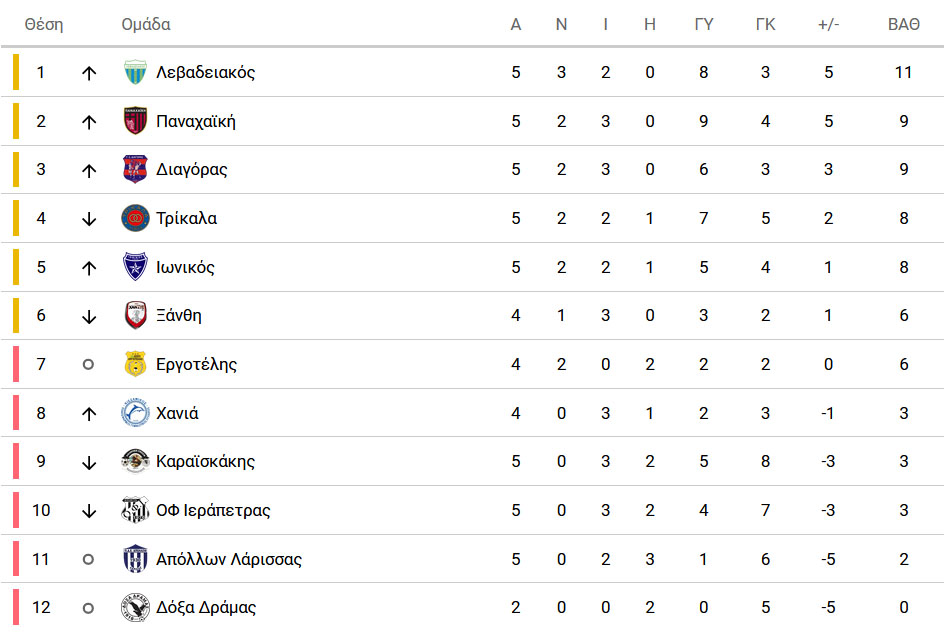This screenshot has width=944, height=641.
Task: Click the Παναχαϊκή club logo
Action: point(135,121)
